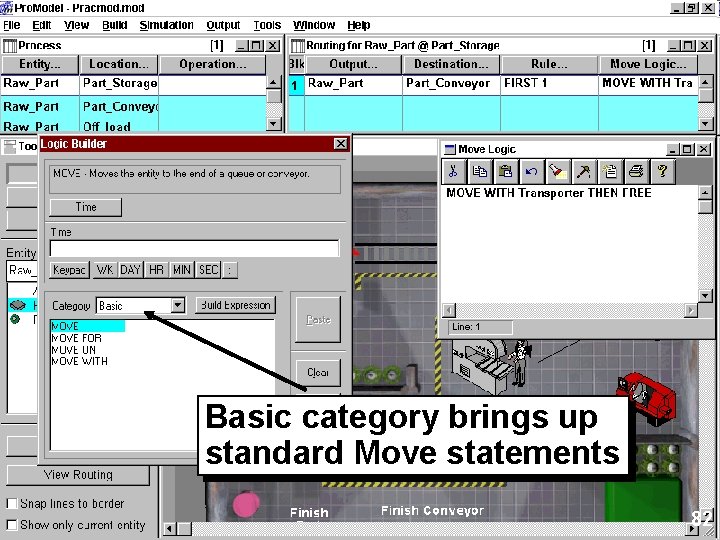The height and width of the screenshot is (540, 720).
Task: Open the Window menu
Action: 314,25
